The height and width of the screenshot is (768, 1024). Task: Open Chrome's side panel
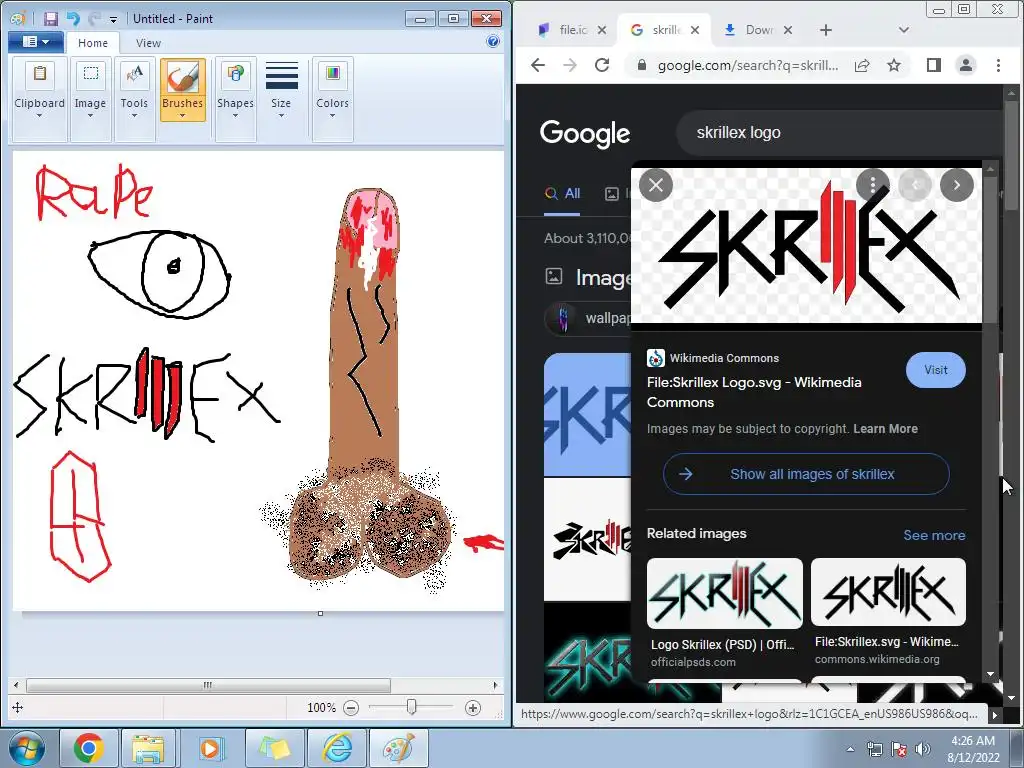click(934, 65)
